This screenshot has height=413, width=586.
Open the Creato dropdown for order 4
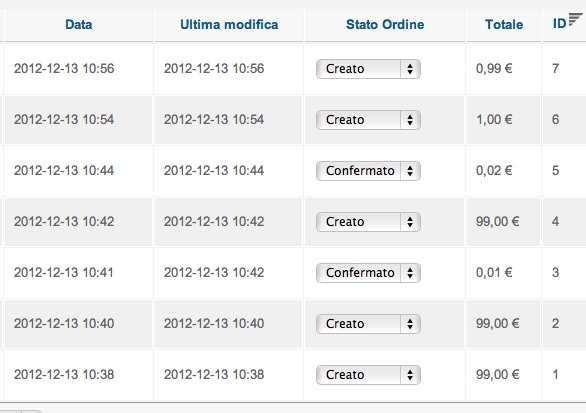(x=368, y=222)
